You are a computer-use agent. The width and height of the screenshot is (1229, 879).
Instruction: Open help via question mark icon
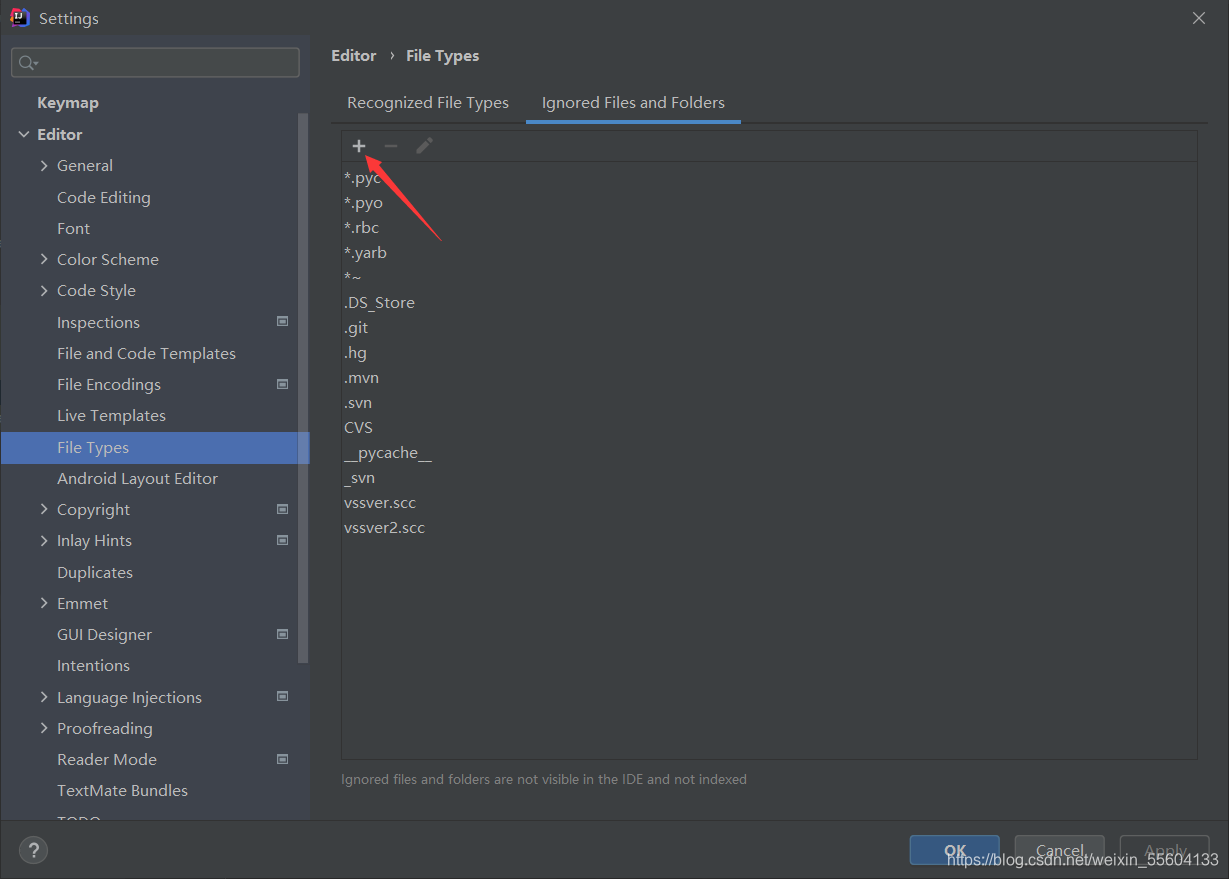point(34,851)
